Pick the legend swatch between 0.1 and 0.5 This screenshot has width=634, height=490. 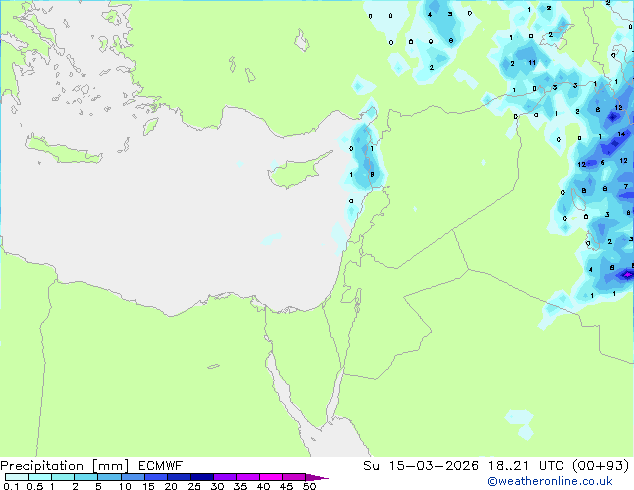17,477
